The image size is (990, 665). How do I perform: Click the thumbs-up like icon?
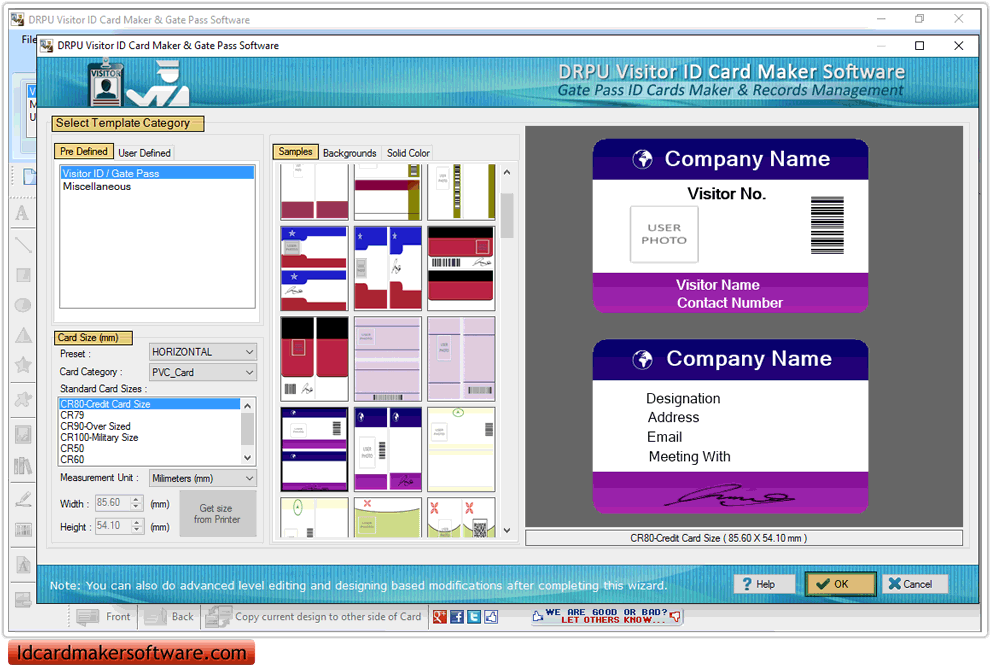click(491, 617)
